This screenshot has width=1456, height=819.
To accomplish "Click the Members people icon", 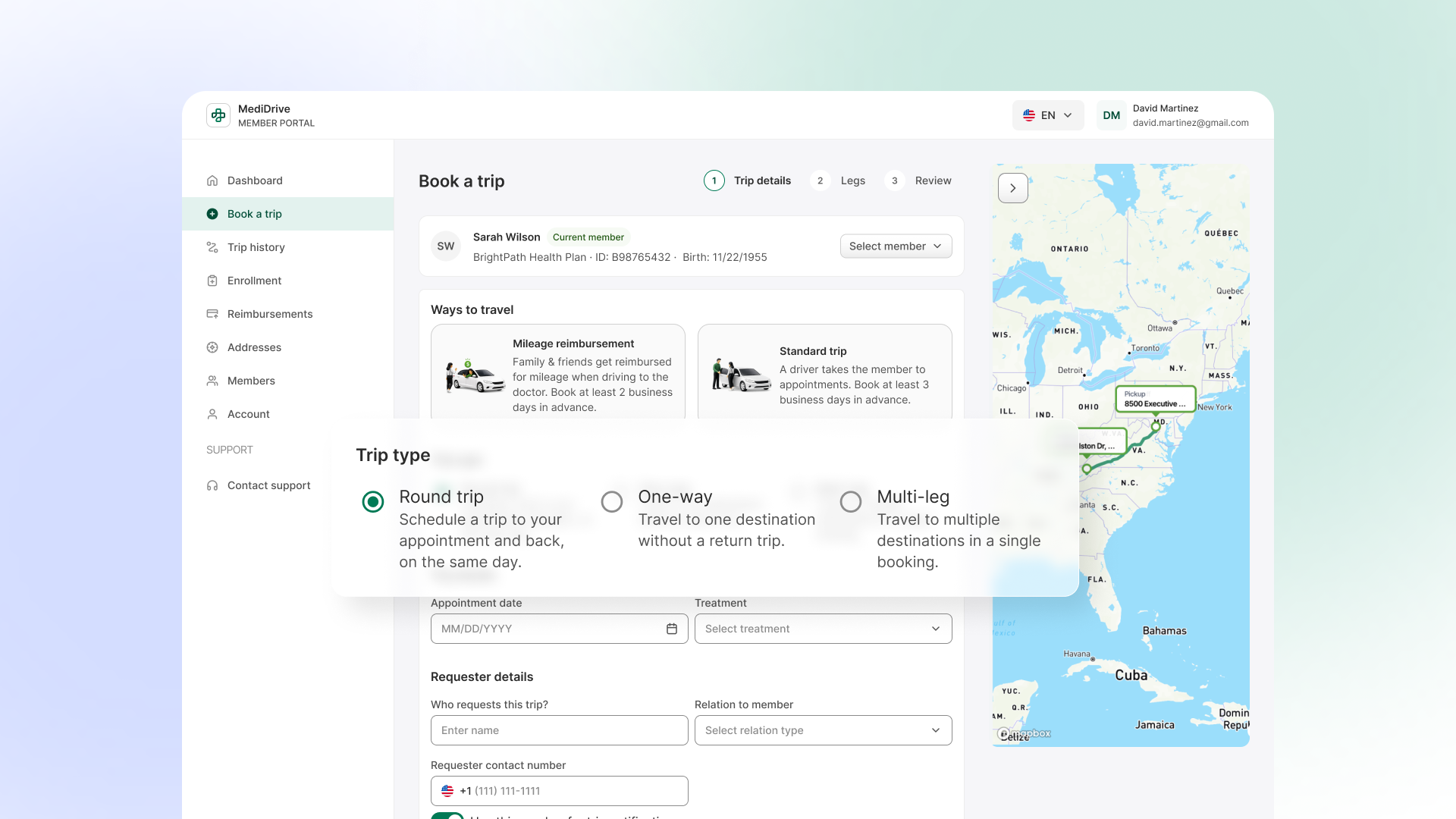I will tap(212, 381).
